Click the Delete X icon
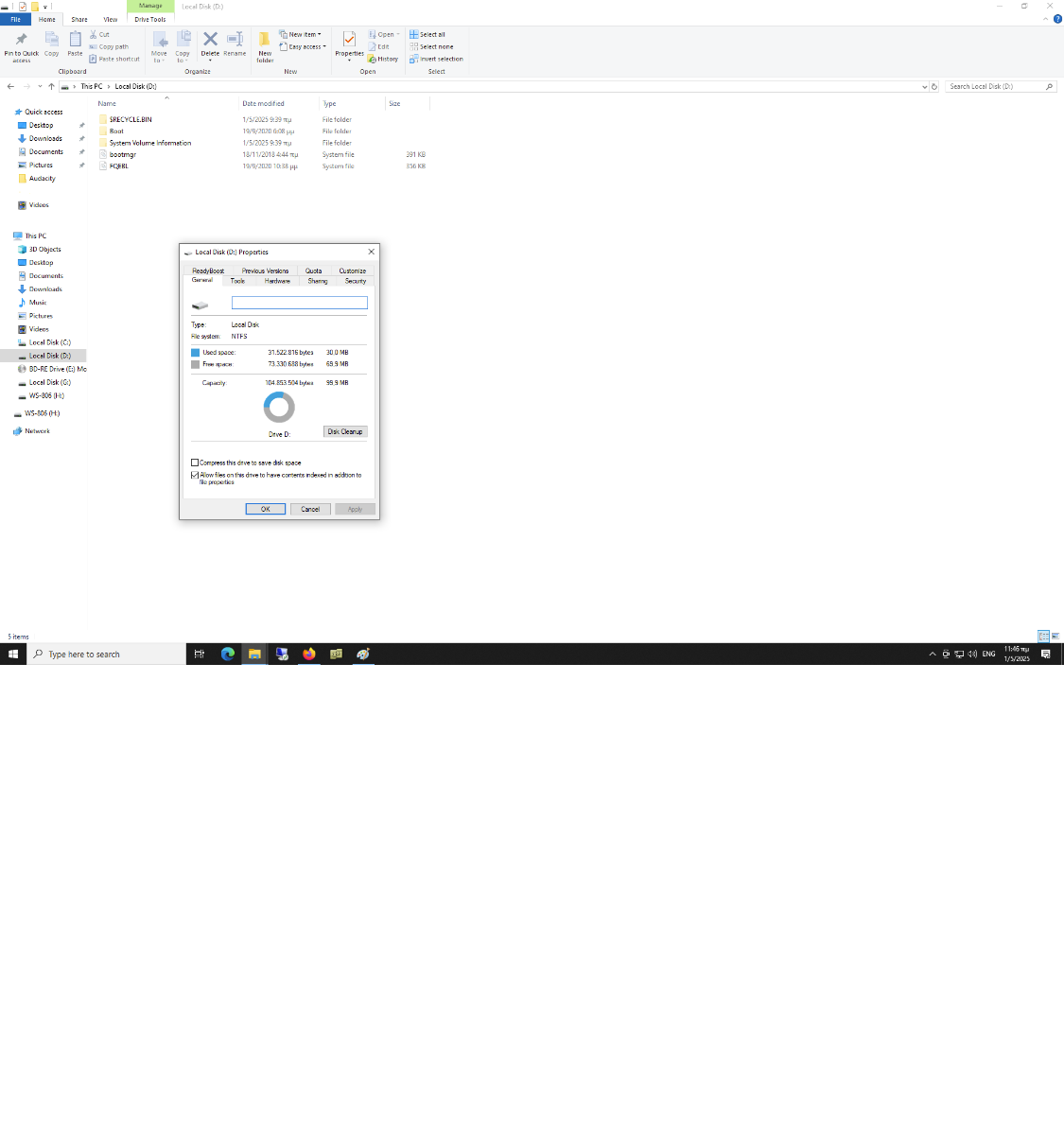The width and height of the screenshot is (1064, 1135). 210,39
